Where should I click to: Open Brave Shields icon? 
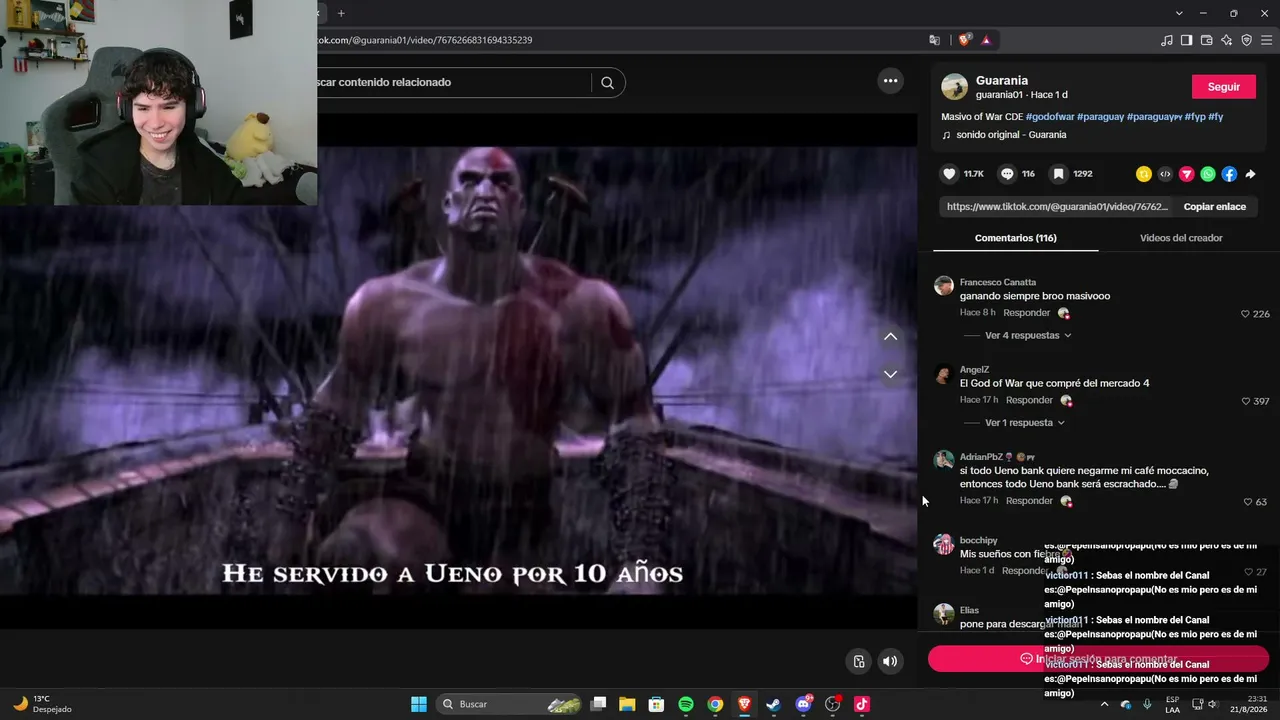964,40
